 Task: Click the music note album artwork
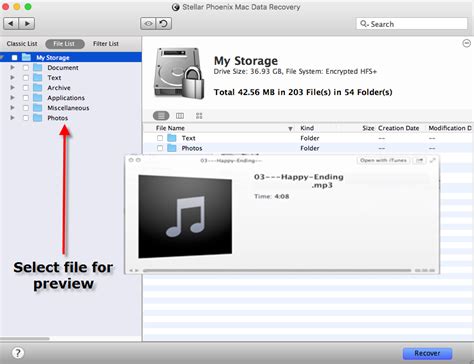pyautogui.click(x=185, y=217)
